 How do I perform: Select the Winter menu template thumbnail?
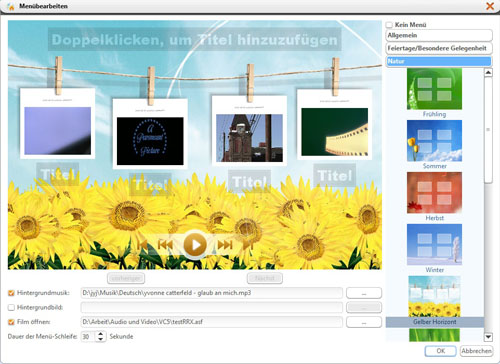434,244
